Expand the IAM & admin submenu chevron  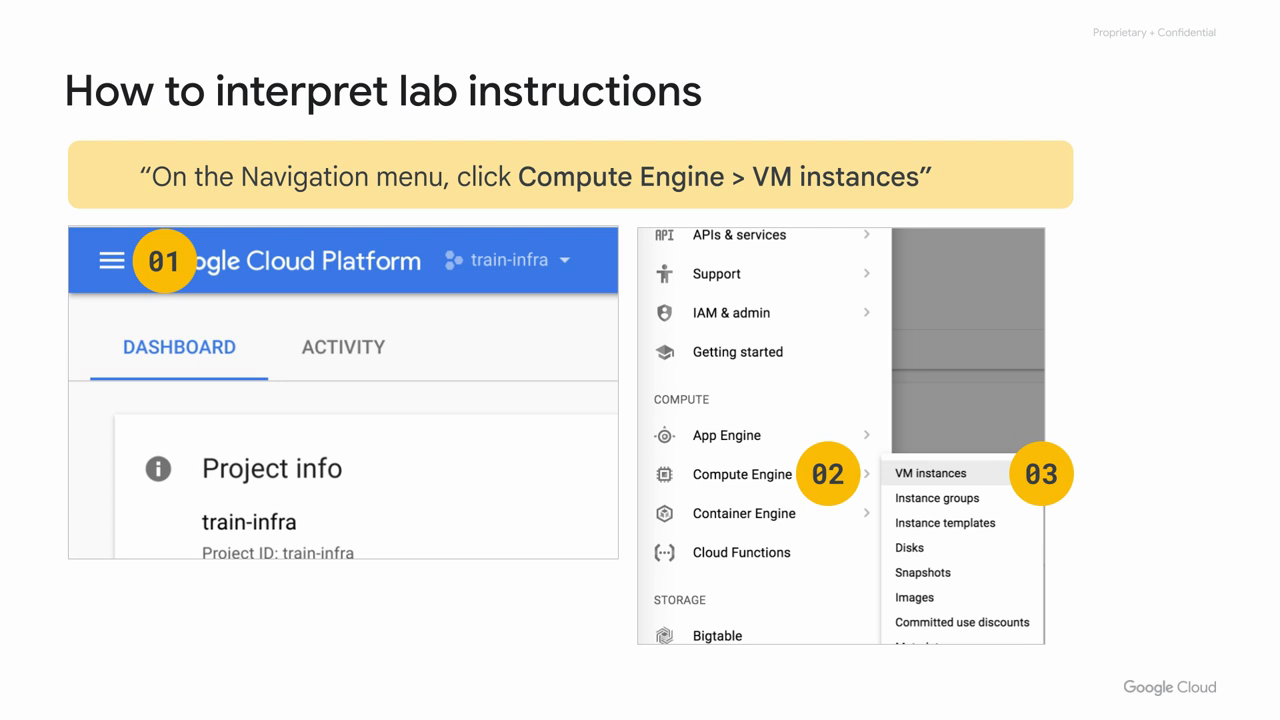pyautogui.click(x=866, y=312)
